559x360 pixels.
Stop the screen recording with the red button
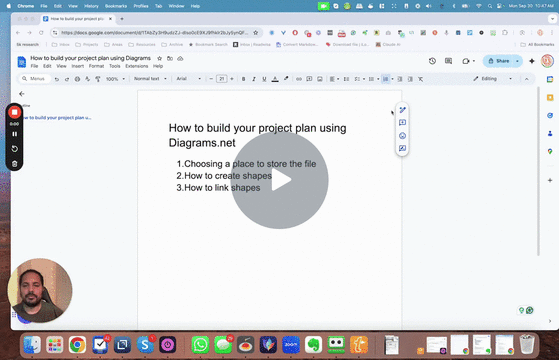[15, 112]
